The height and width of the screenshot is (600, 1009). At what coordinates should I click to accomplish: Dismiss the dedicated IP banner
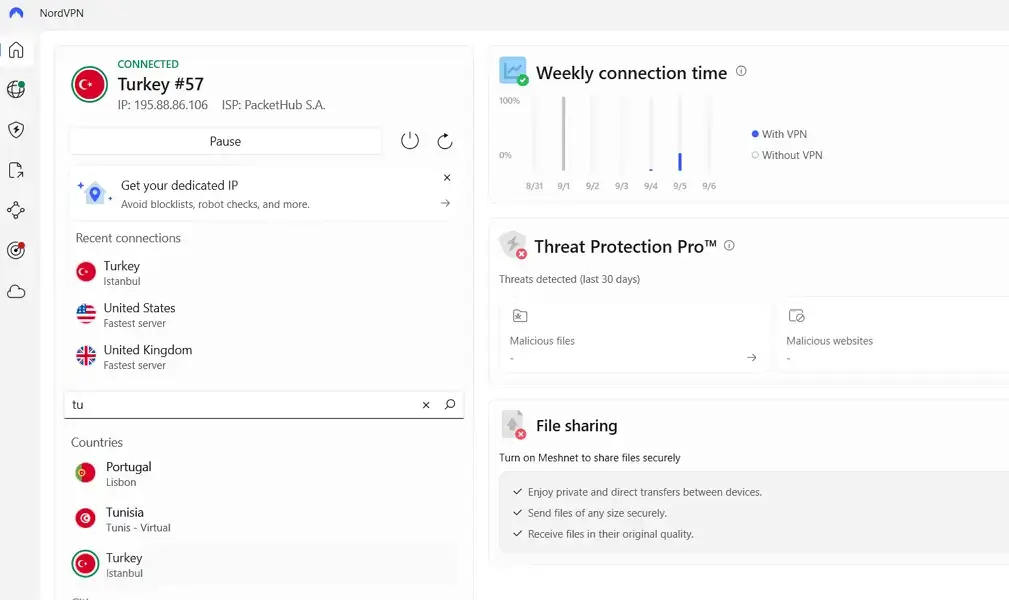[447, 178]
